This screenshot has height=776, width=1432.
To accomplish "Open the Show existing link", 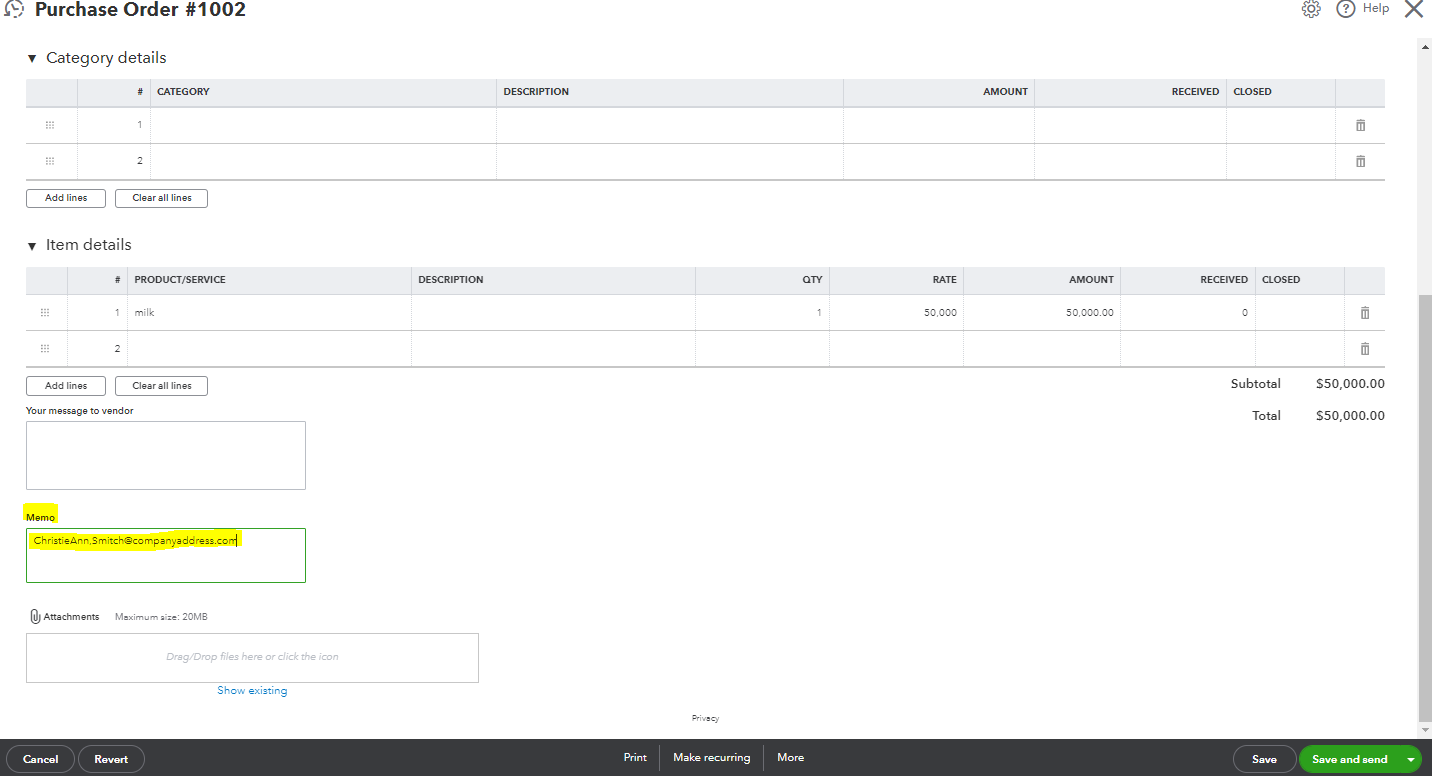I will (252, 691).
